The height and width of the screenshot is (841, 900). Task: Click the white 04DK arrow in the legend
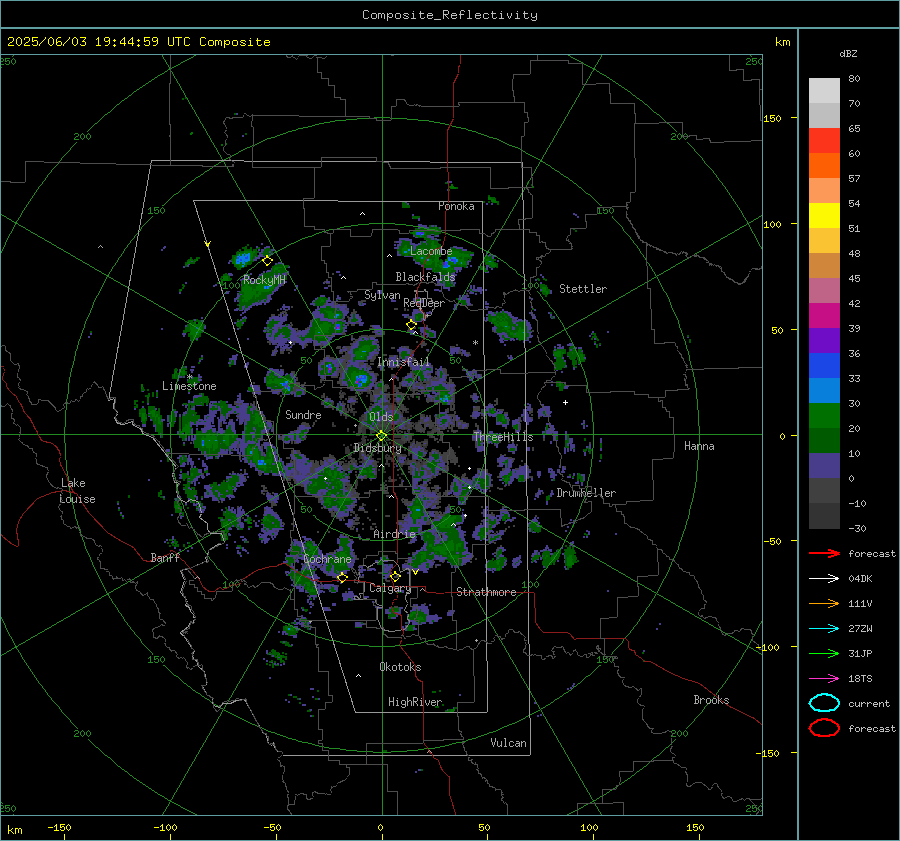click(x=824, y=579)
